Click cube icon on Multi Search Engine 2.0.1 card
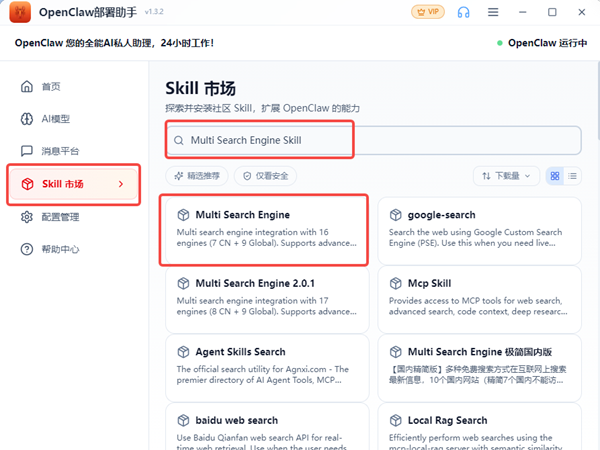The height and width of the screenshot is (450, 600). (183, 284)
